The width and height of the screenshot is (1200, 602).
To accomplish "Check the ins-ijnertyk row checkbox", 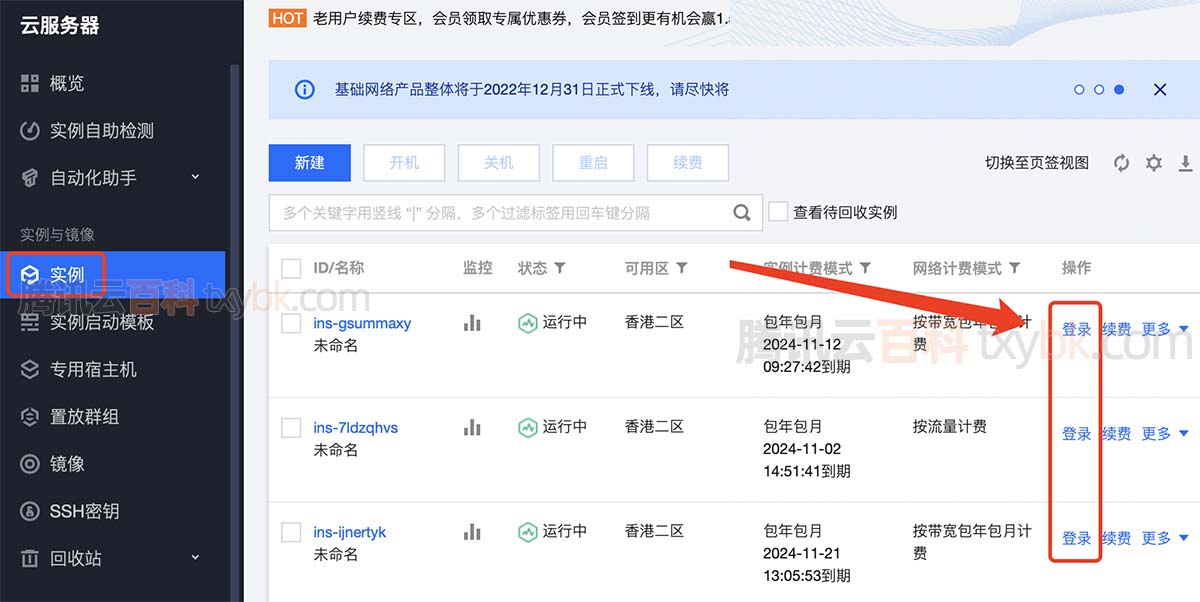I will pyautogui.click(x=291, y=533).
